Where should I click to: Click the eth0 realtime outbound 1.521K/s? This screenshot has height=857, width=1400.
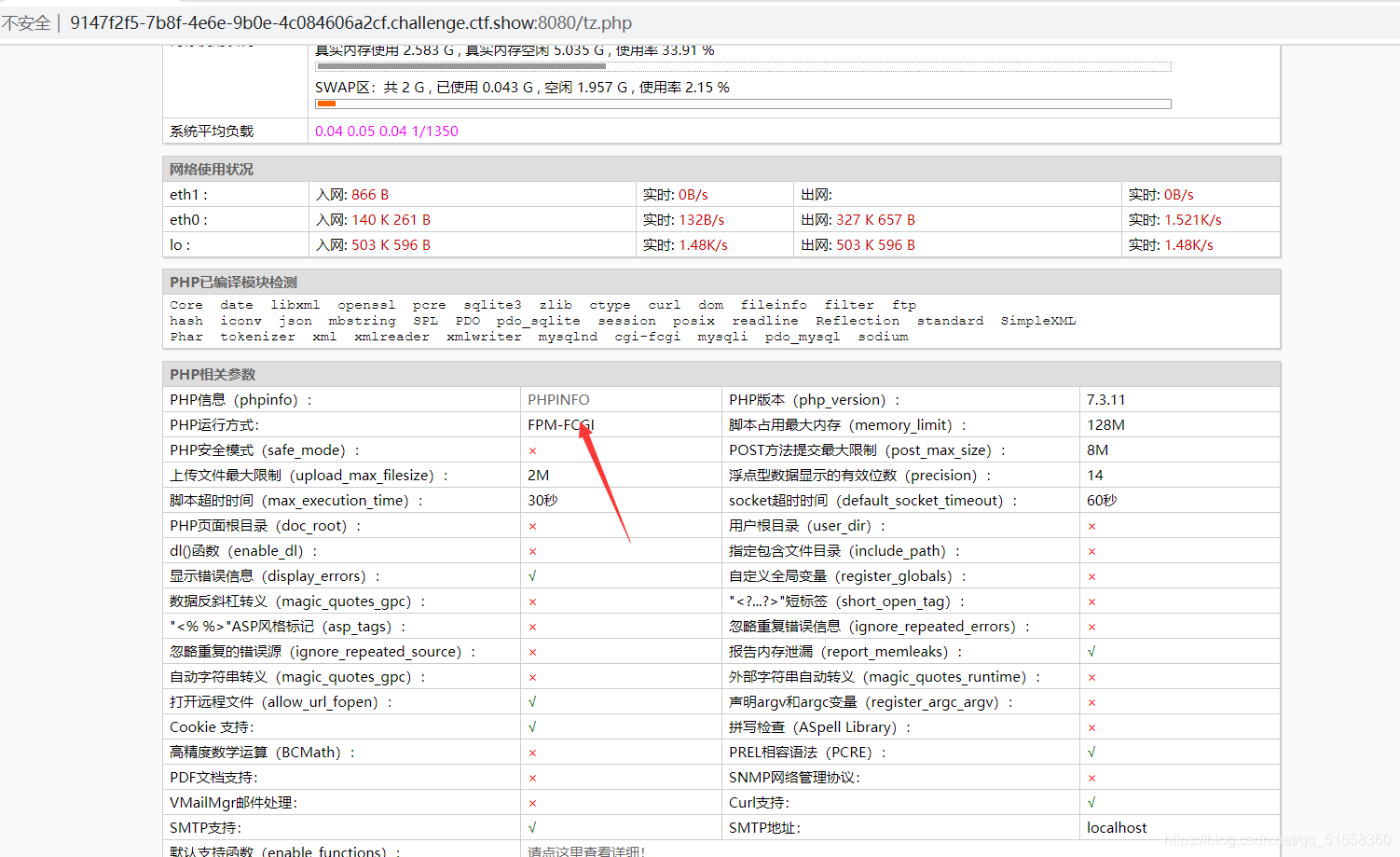tap(1192, 219)
